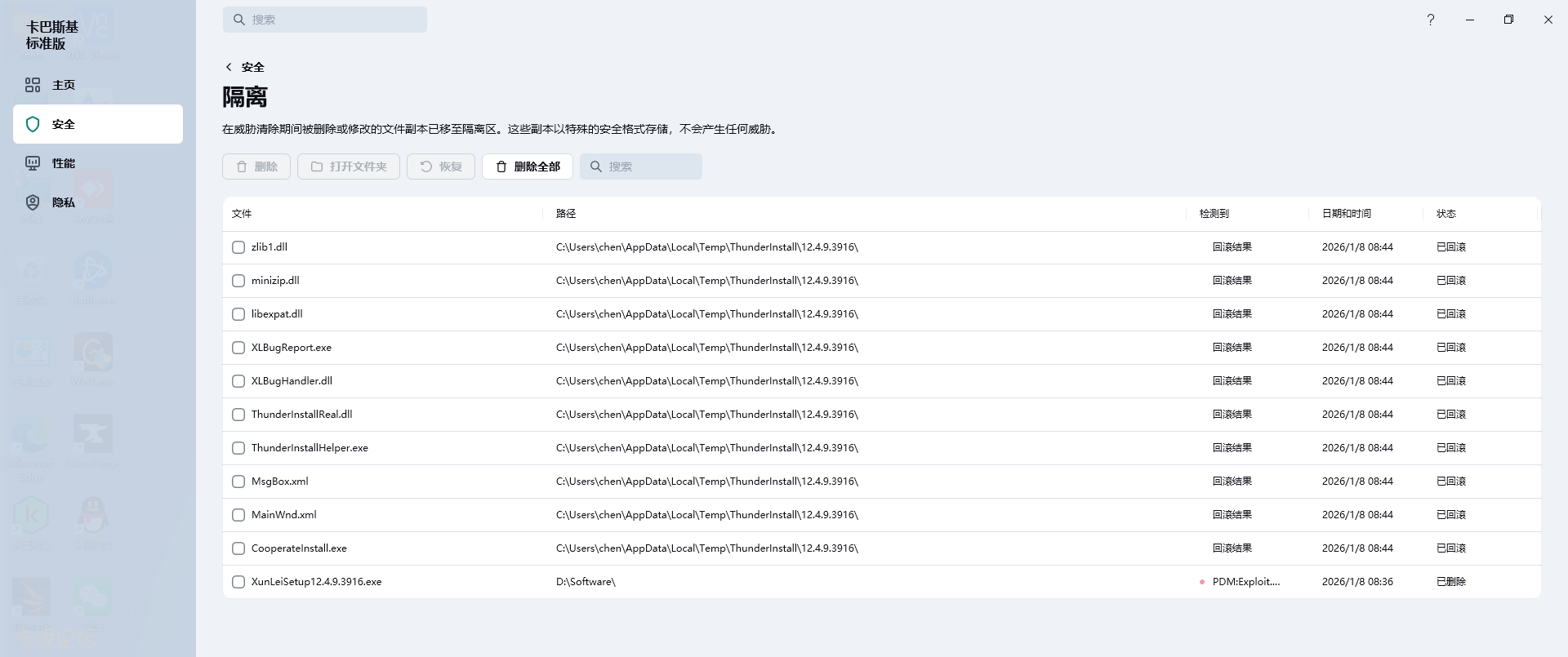Open the 性能 section in sidebar
The width and height of the screenshot is (1568, 657).
[x=64, y=163]
